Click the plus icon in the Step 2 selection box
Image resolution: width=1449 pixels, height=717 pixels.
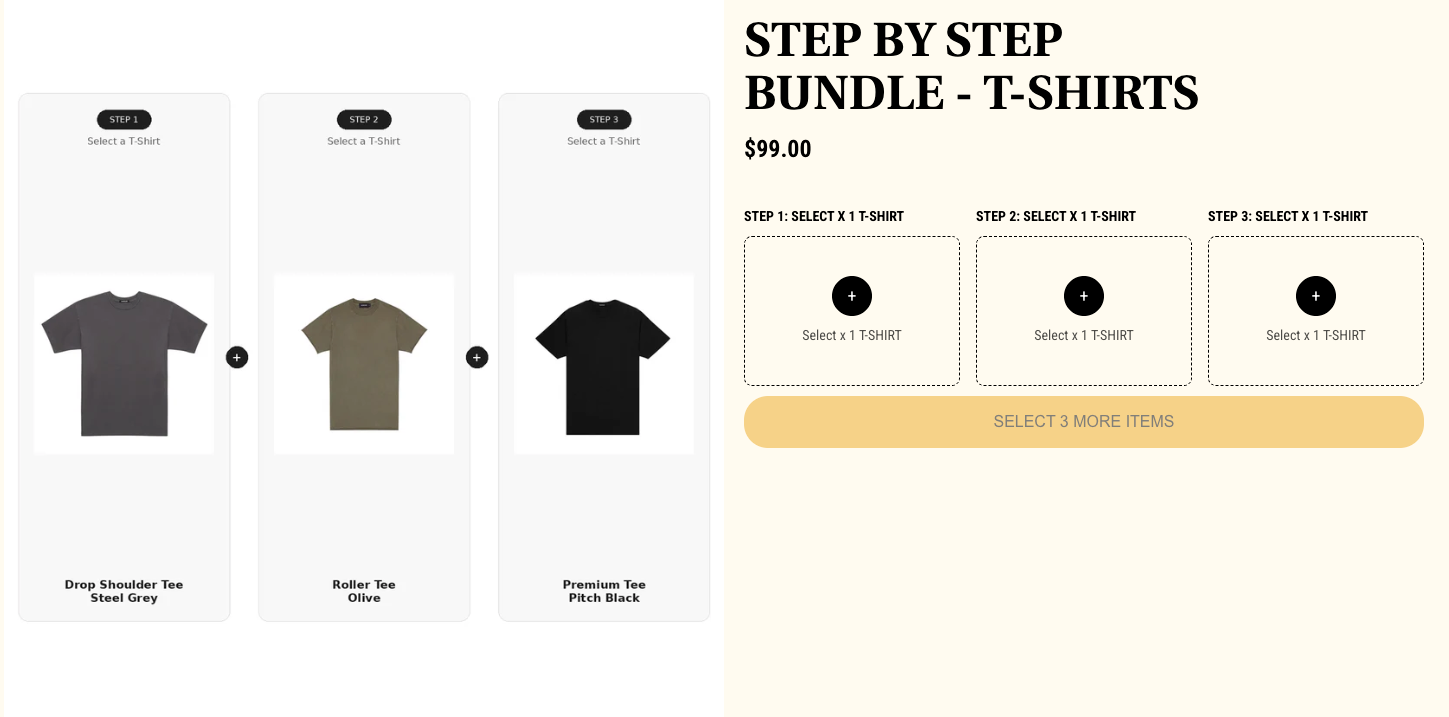[x=1083, y=296]
